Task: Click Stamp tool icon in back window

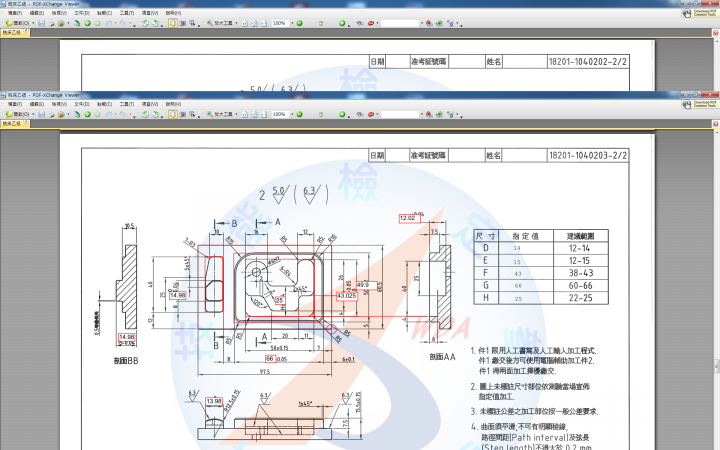Action: tap(371, 23)
